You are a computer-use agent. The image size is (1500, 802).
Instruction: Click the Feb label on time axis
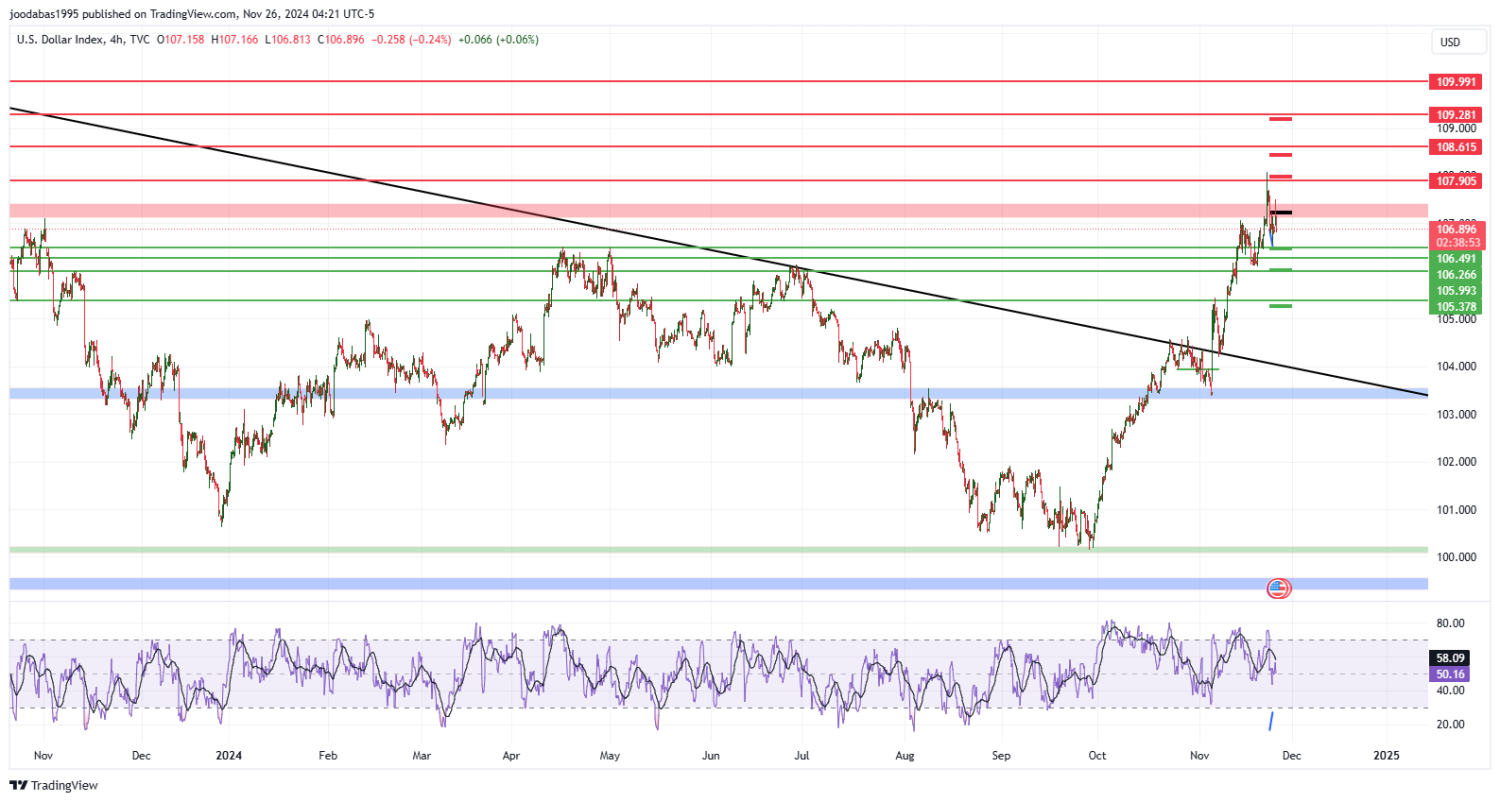(x=328, y=754)
